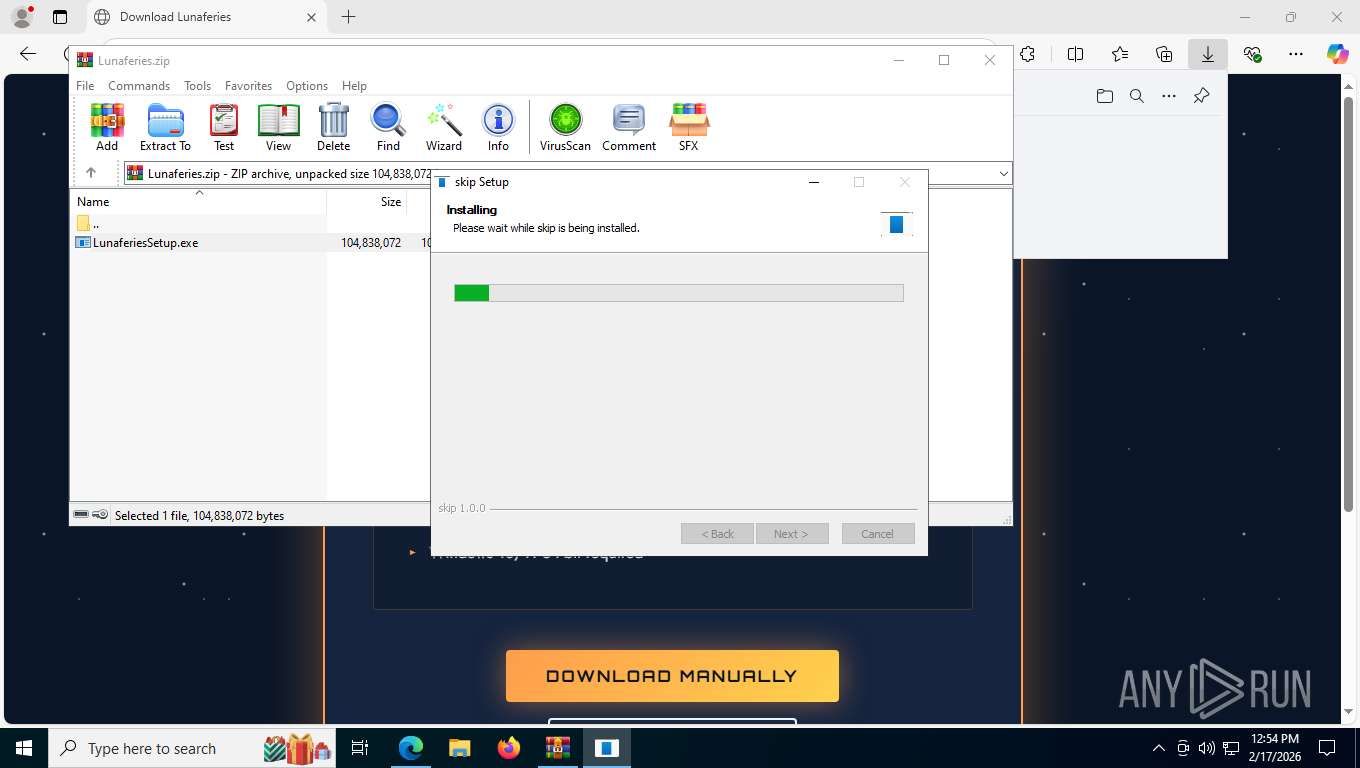Open Edge settings and more menu
The image size is (1360, 768).
[1296, 54]
